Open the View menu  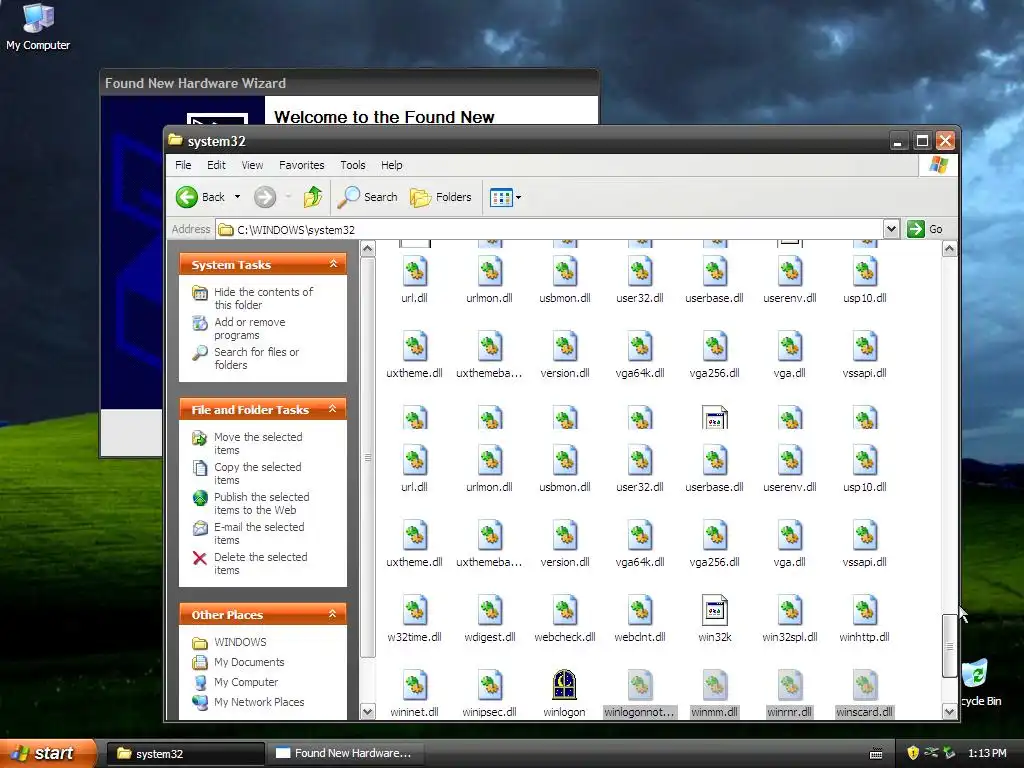pyautogui.click(x=252, y=165)
